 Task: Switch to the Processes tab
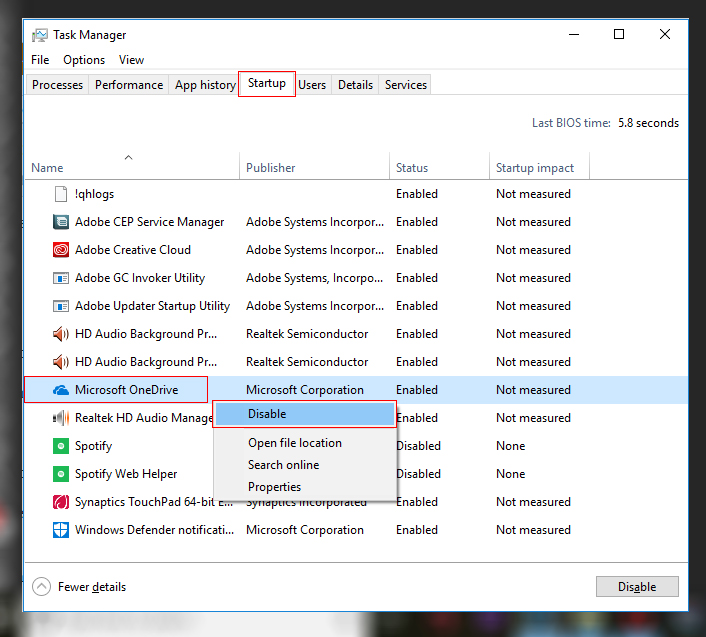[x=58, y=85]
